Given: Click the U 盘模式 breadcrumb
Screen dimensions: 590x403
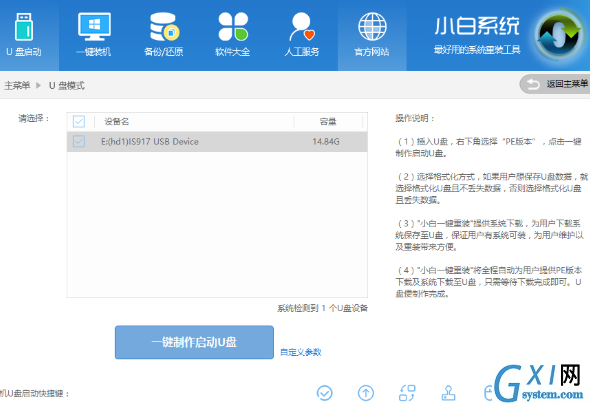Looking at the screenshot, I should pos(67,85).
